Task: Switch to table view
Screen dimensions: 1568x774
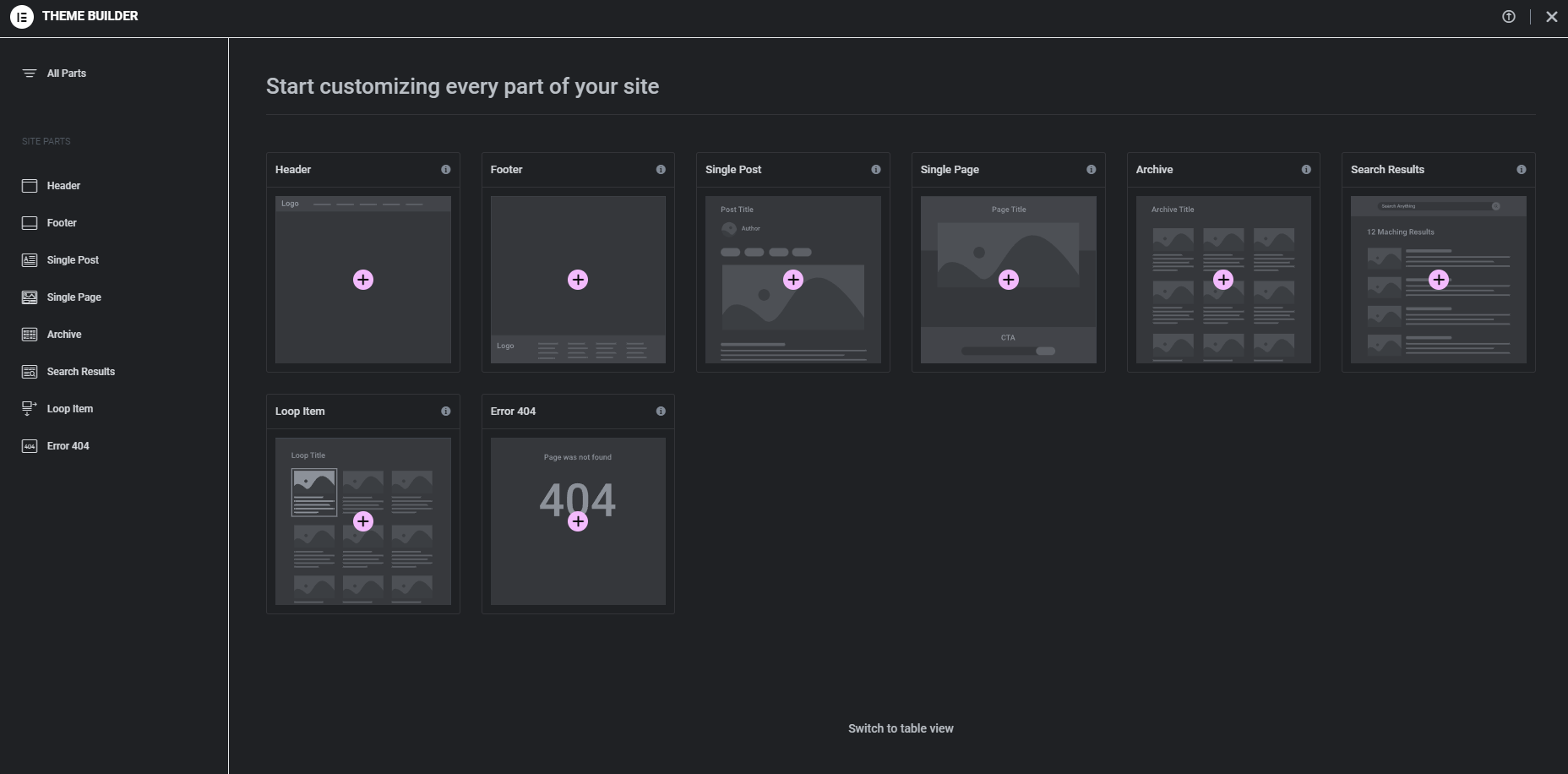Action: coord(901,728)
